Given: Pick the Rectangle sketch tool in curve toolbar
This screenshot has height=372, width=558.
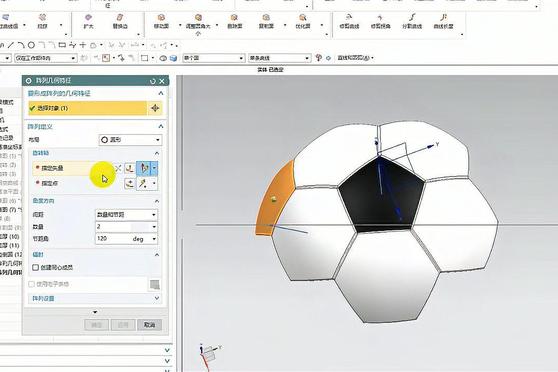Looking at the screenshot, I should [62, 45].
